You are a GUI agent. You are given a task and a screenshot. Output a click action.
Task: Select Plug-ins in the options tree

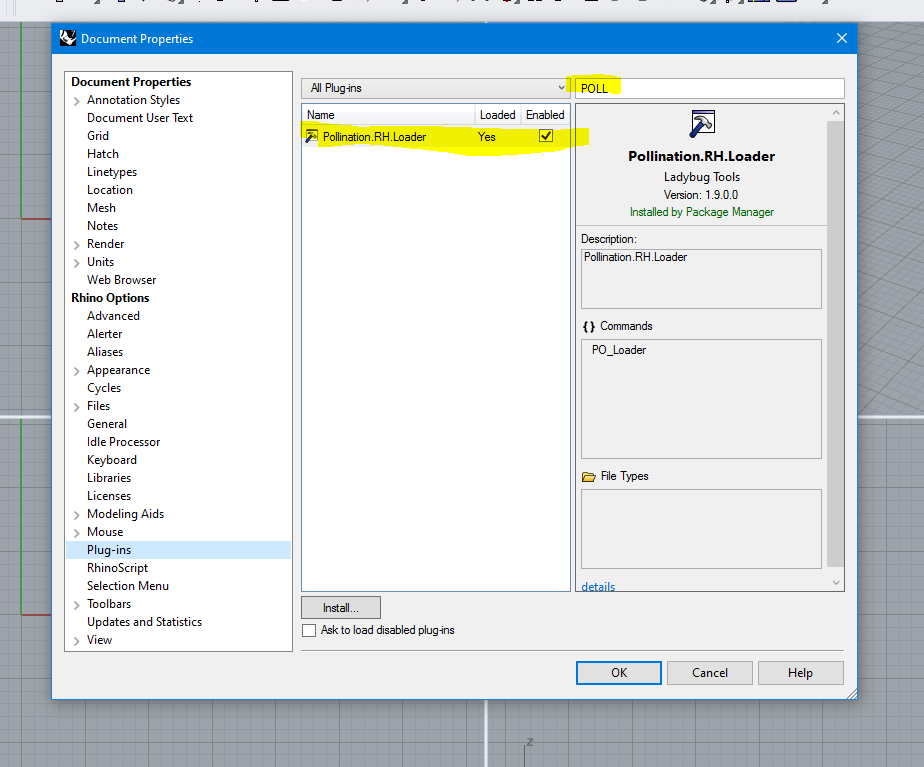(x=109, y=550)
